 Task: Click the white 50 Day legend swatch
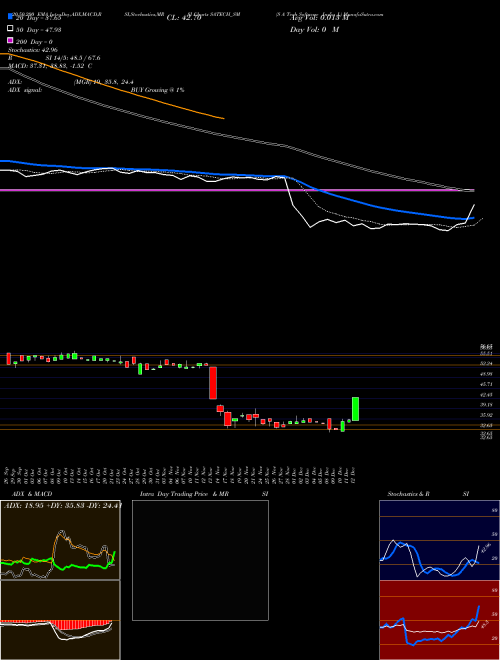[x=10, y=28]
